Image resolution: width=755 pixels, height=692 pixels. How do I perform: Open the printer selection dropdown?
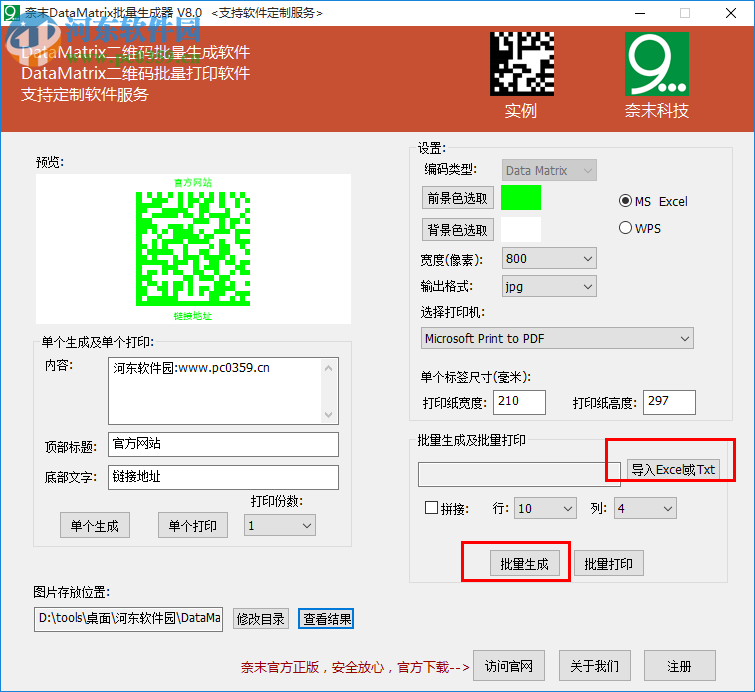(x=557, y=338)
